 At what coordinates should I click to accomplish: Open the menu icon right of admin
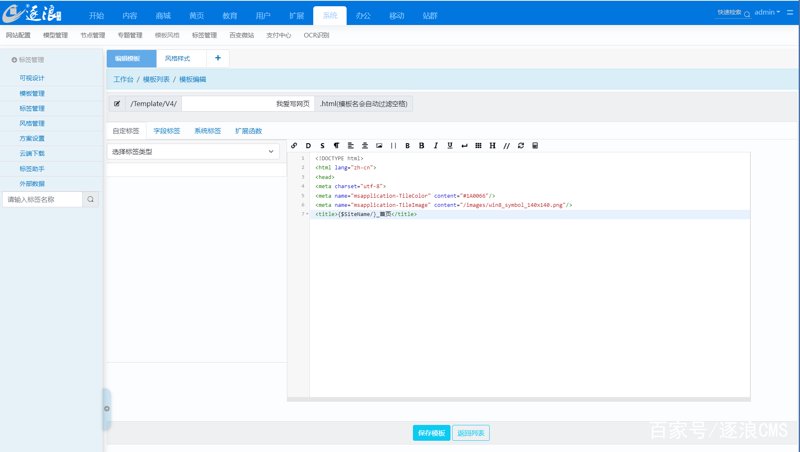[790, 12]
